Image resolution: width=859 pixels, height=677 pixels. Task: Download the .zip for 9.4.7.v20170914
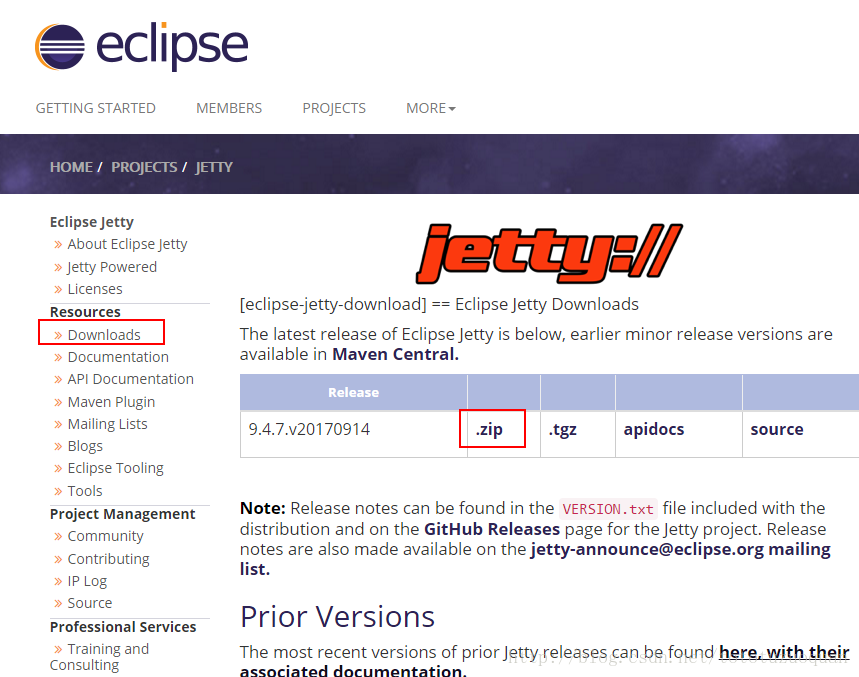pos(489,429)
